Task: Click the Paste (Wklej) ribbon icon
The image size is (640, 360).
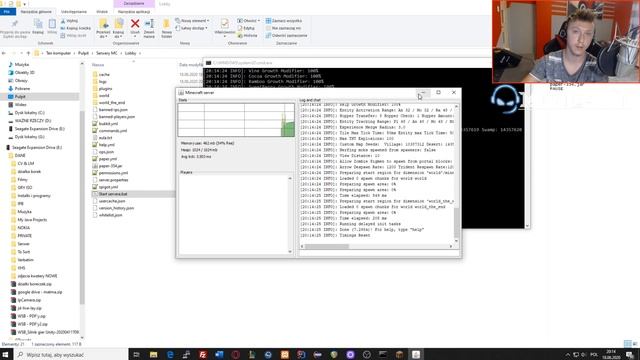Action: (x=52, y=24)
